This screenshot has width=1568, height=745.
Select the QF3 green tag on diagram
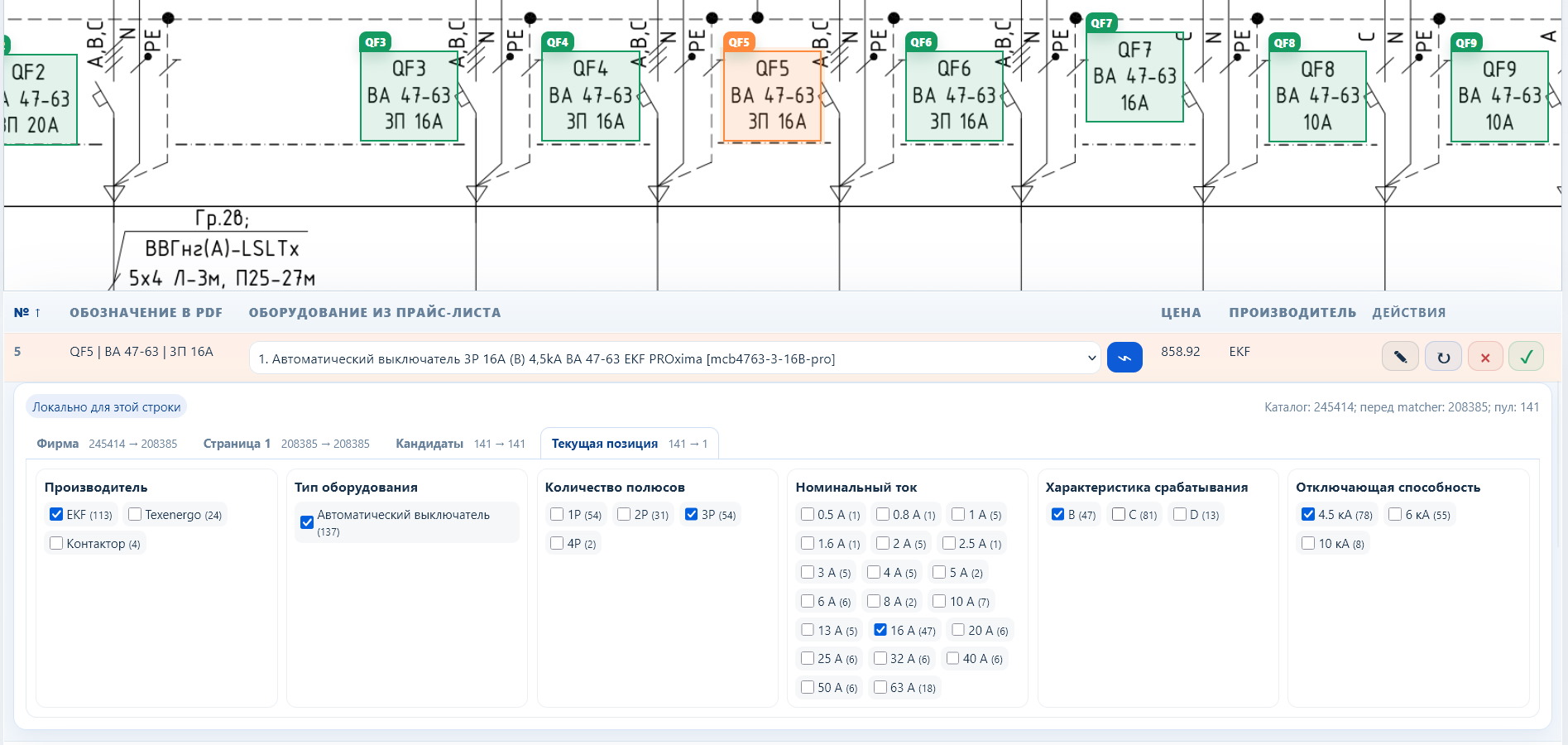click(x=376, y=42)
